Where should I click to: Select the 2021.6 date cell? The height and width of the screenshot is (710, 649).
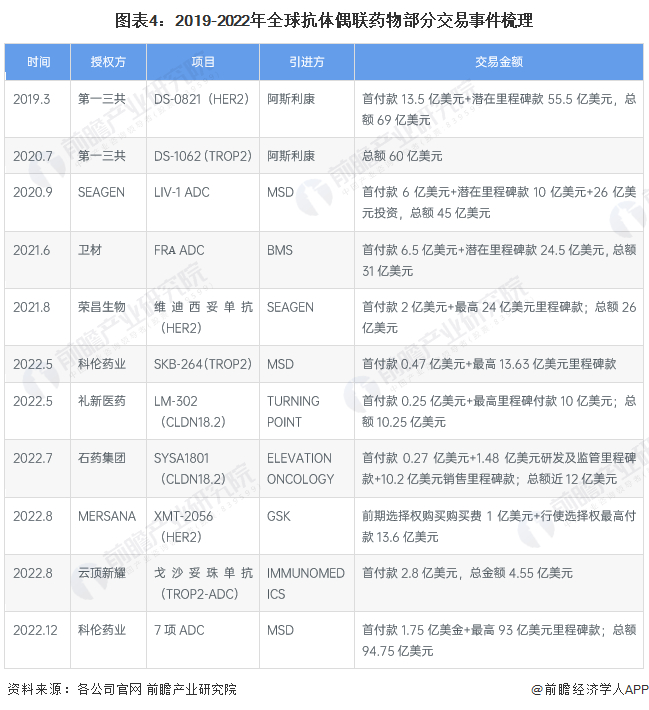(x=38, y=260)
